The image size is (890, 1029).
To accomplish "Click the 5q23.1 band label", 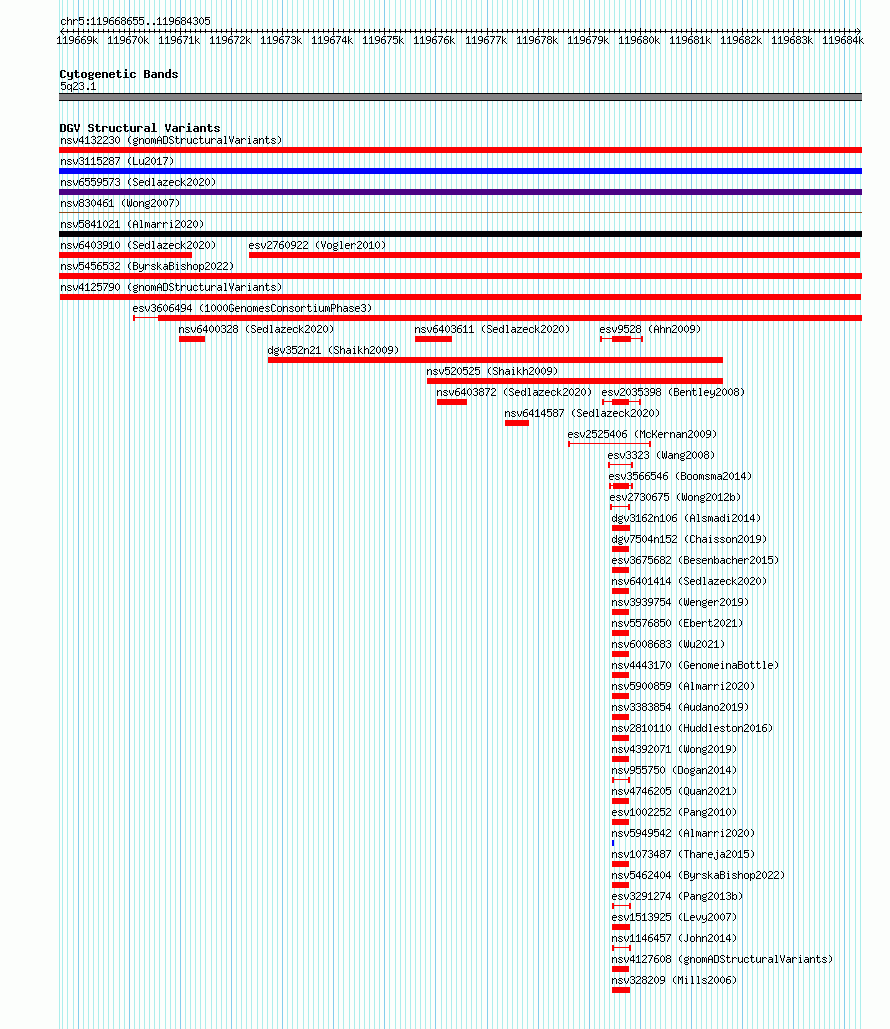I will pos(78,87).
